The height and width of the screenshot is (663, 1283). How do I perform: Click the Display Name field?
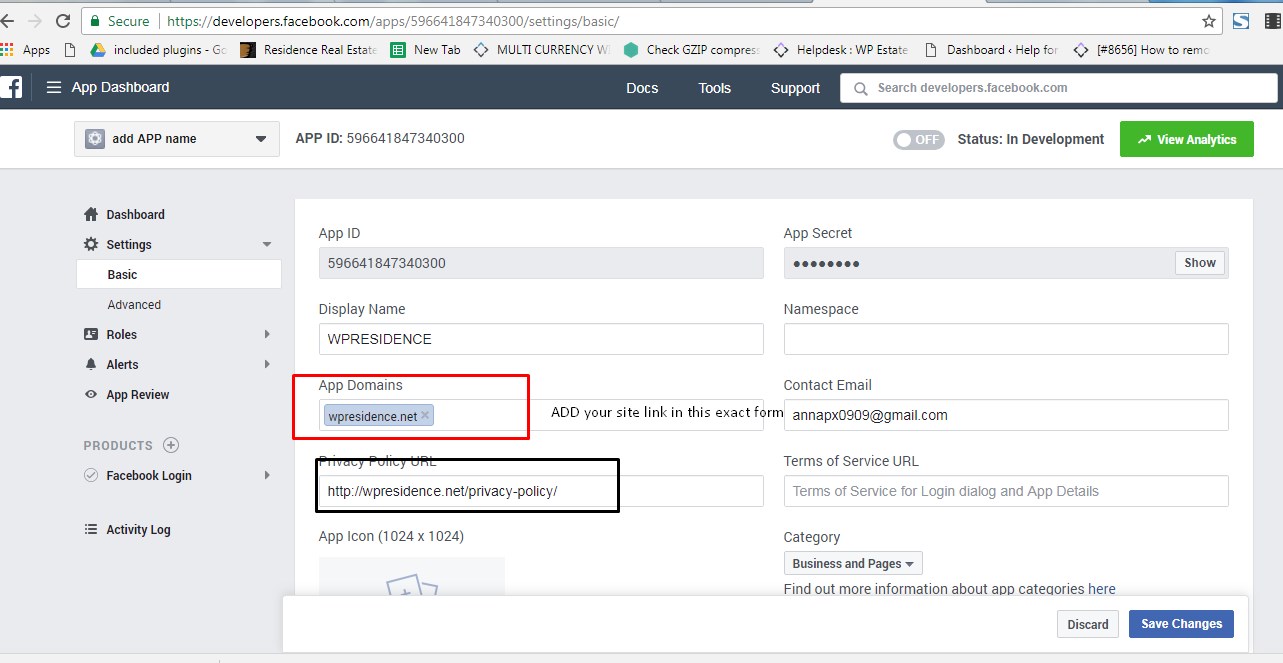coord(541,339)
